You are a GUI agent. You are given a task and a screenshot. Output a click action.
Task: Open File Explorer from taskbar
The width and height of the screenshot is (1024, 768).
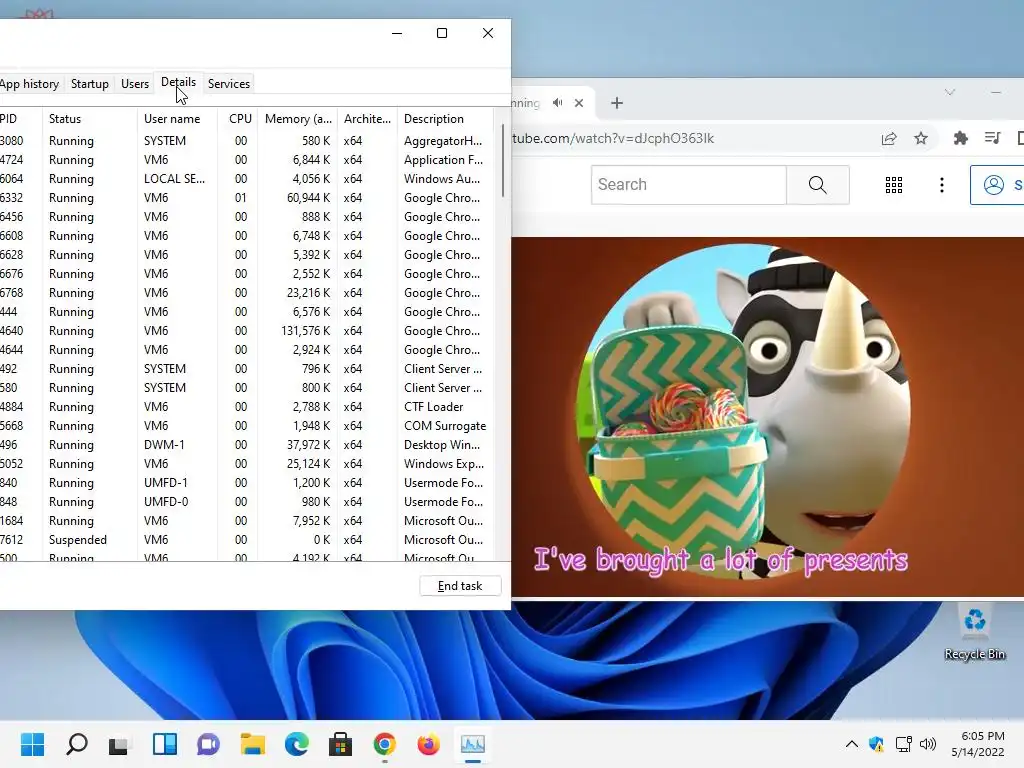point(252,744)
